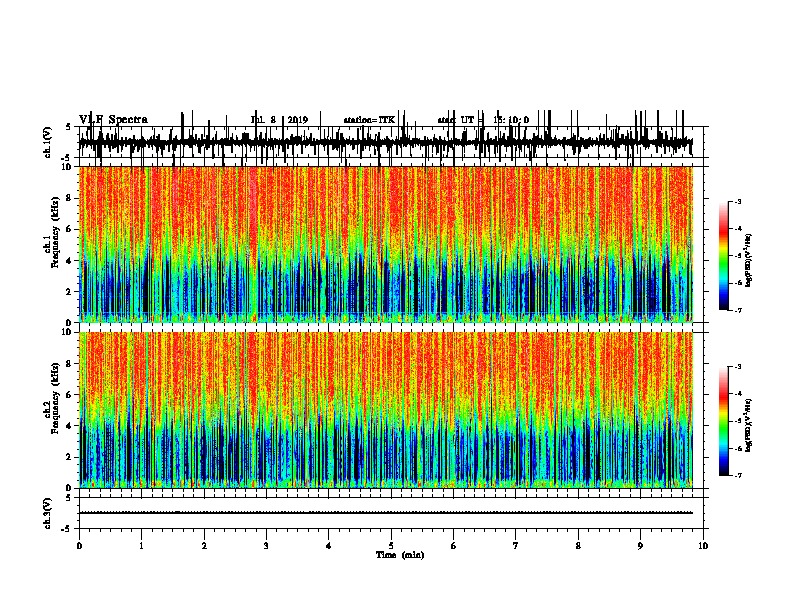The image size is (792, 612).
Task: Click time axis tick label "2"
Action: (204, 546)
